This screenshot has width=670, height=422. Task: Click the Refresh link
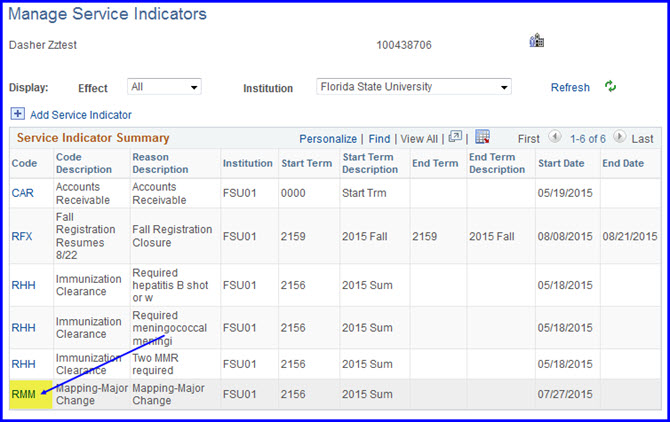click(570, 88)
